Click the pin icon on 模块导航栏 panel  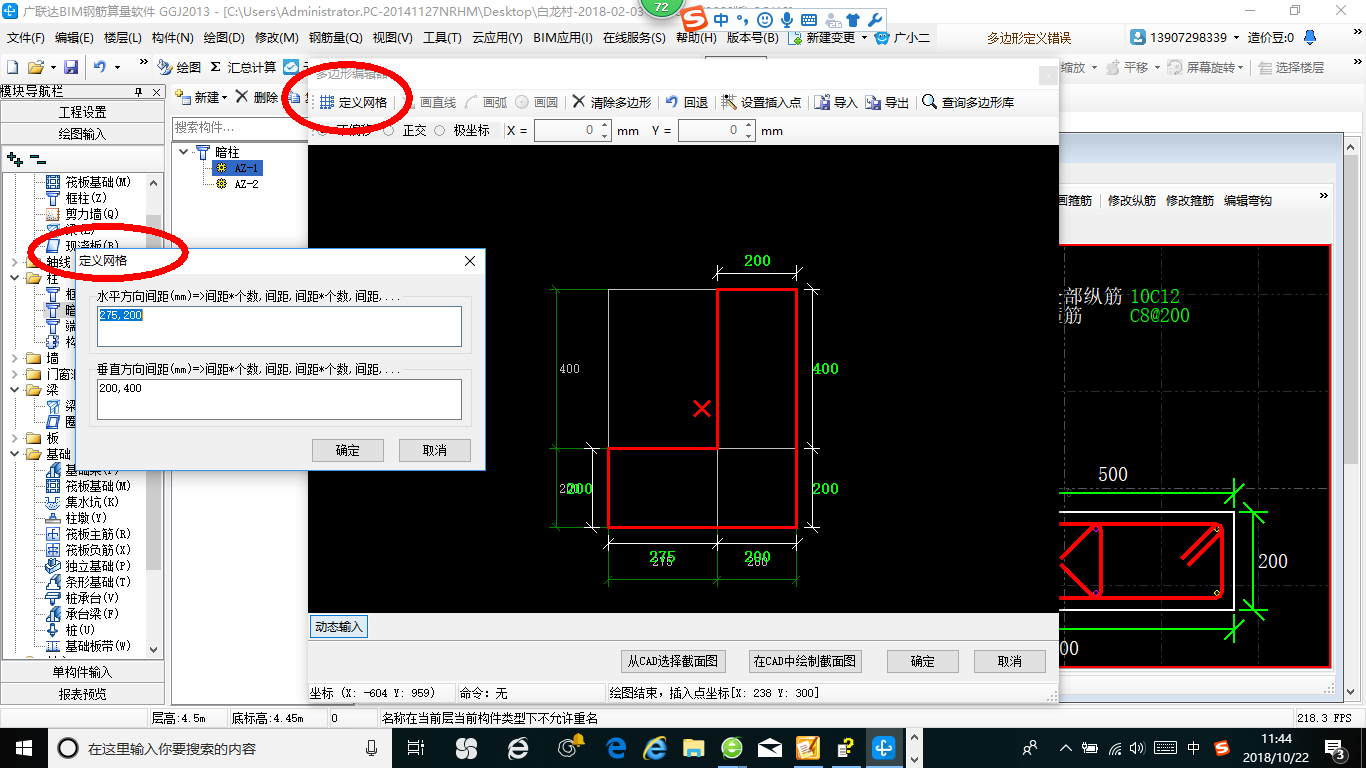click(x=139, y=92)
